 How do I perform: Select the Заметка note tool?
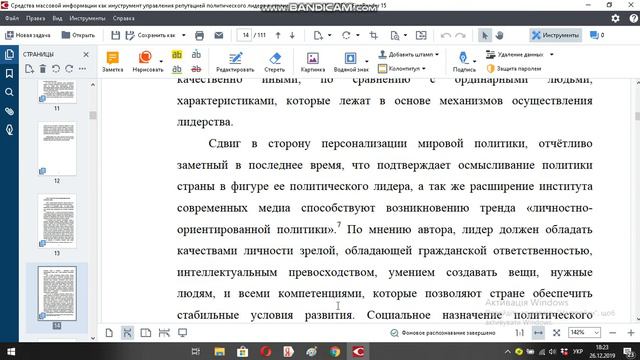[112, 62]
